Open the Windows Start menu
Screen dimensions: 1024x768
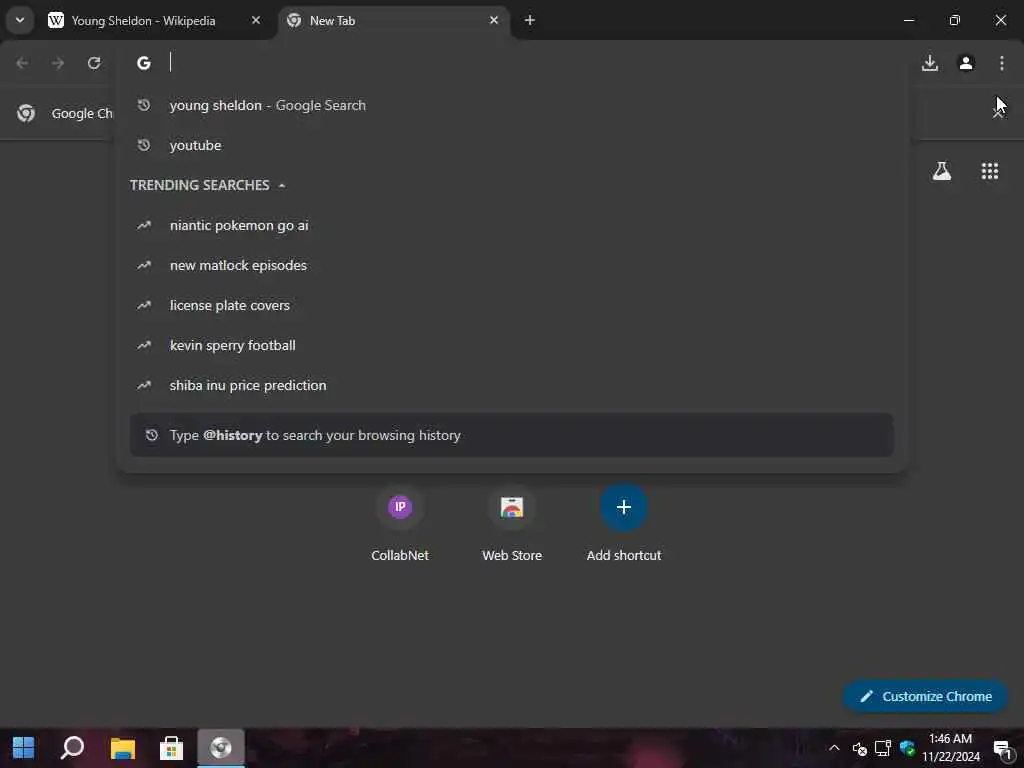pos(24,748)
